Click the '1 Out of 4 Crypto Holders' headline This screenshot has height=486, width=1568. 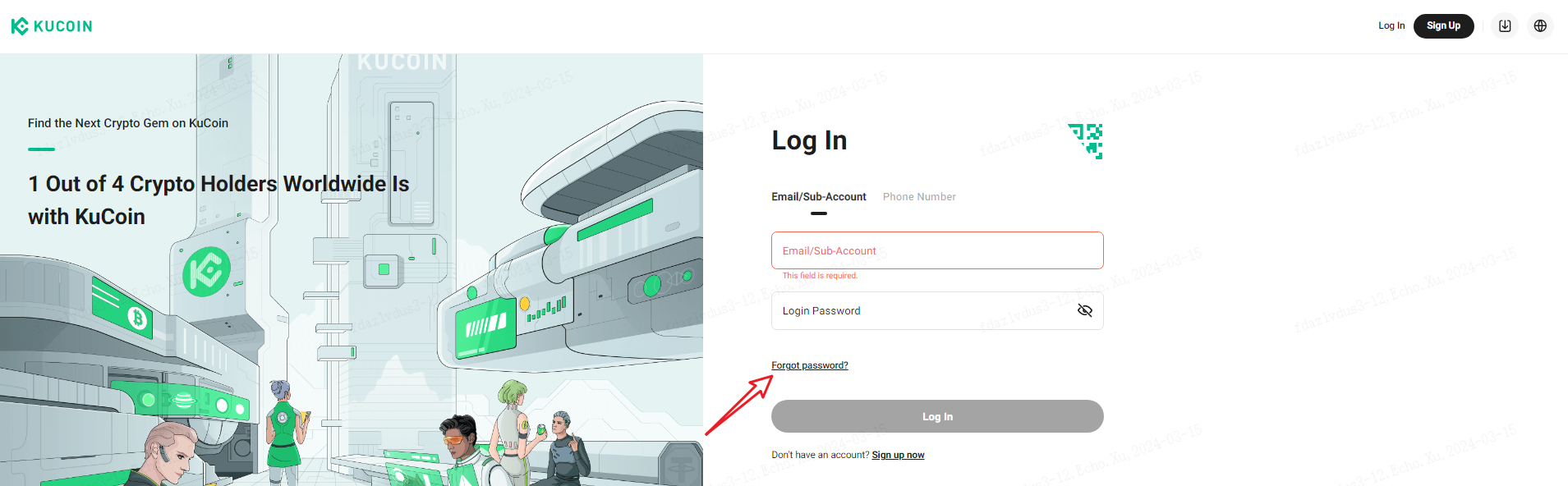pos(218,200)
